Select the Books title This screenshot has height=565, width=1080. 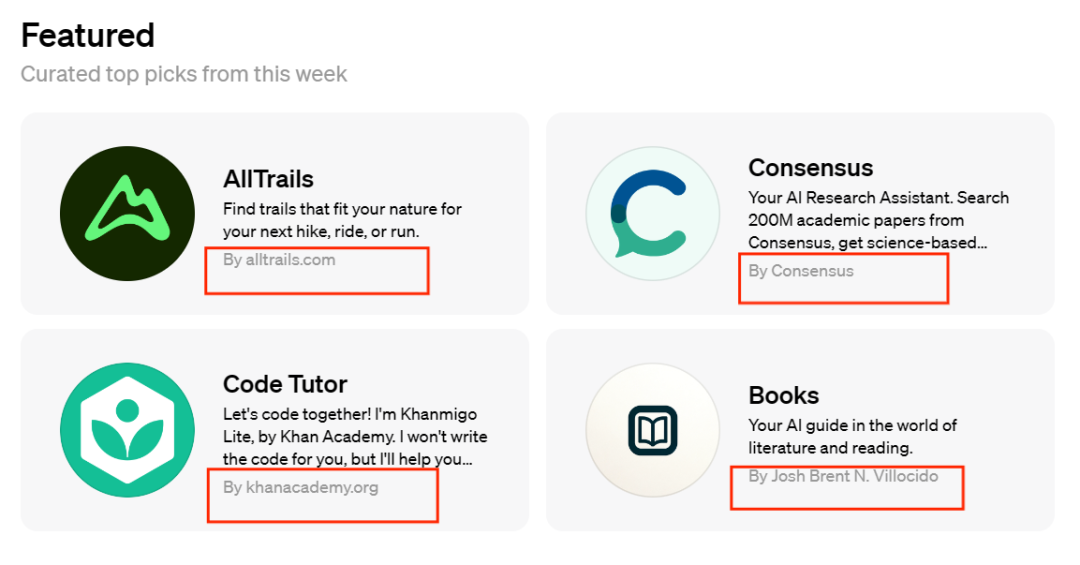(x=783, y=395)
